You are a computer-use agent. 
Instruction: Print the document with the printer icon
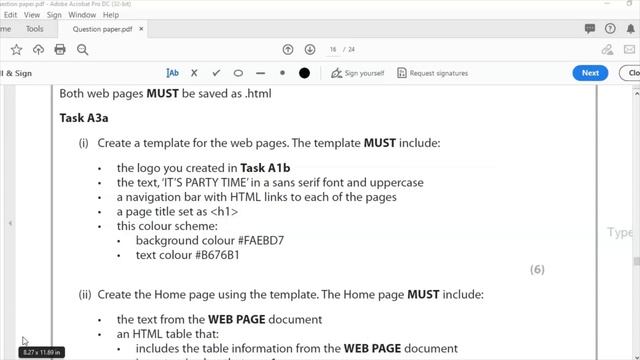[x=60, y=50]
